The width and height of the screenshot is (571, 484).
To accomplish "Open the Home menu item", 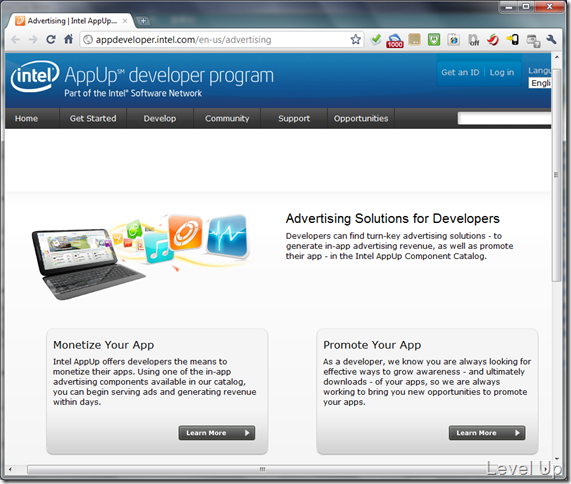I will (26, 118).
